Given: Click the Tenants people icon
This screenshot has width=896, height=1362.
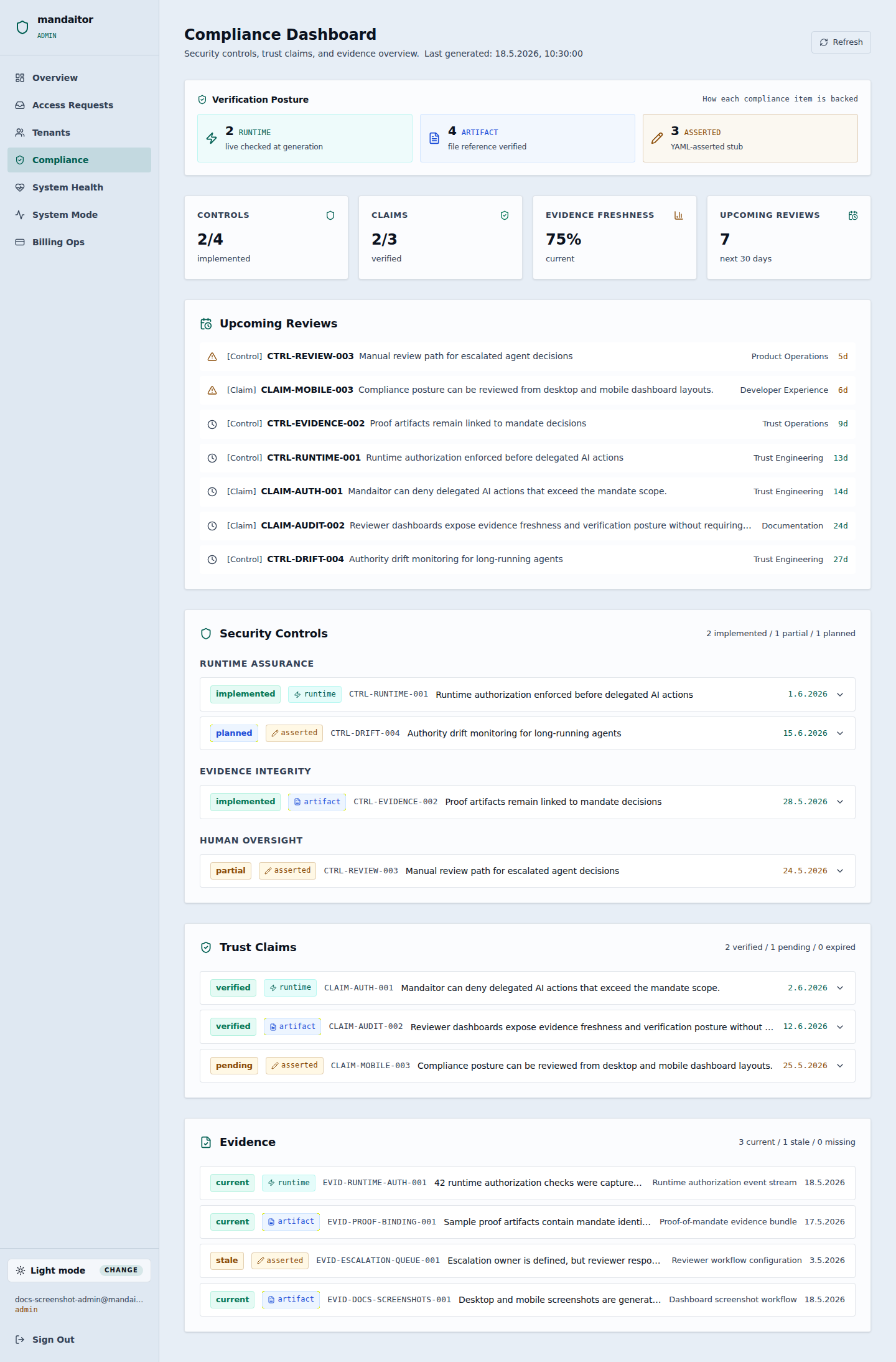Looking at the screenshot, I should pyautogui.click(x=20, y=133).
